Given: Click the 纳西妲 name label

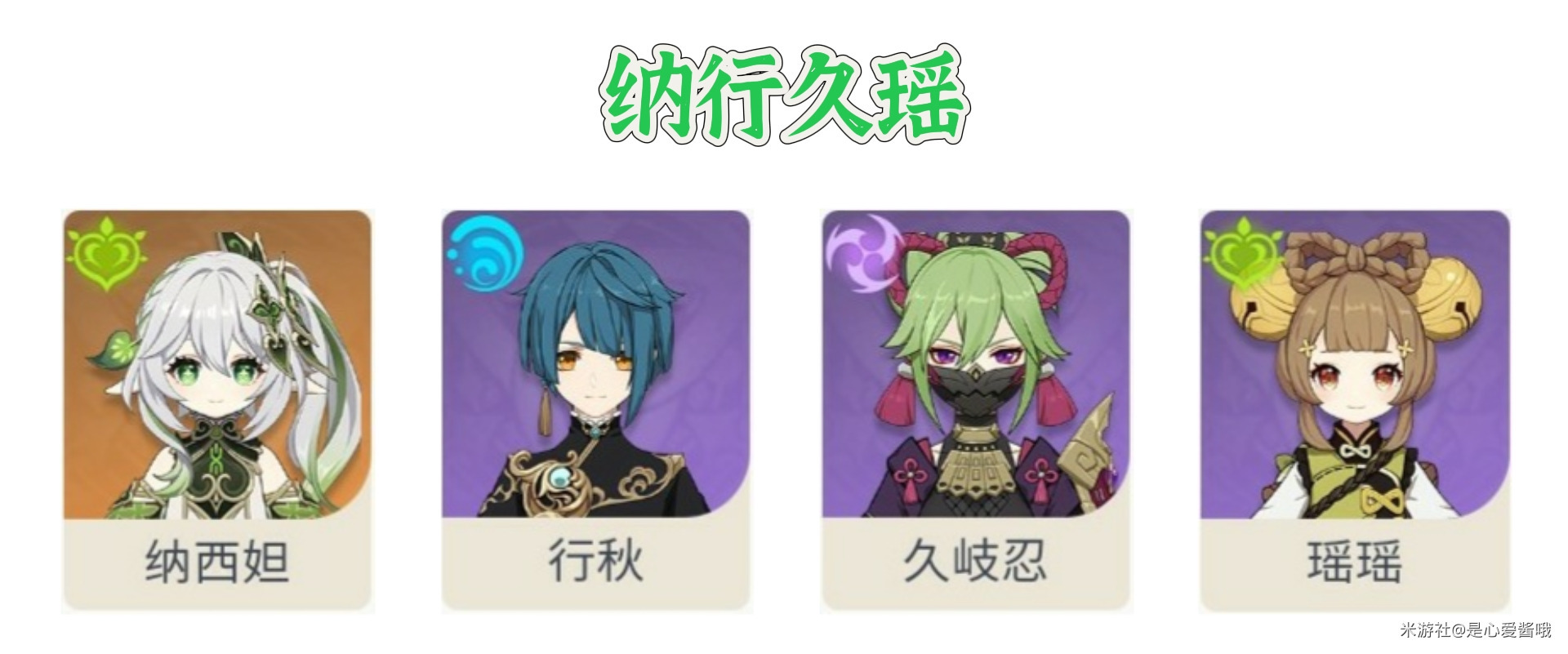Looking at the screenshot, I should coord(218,563).
